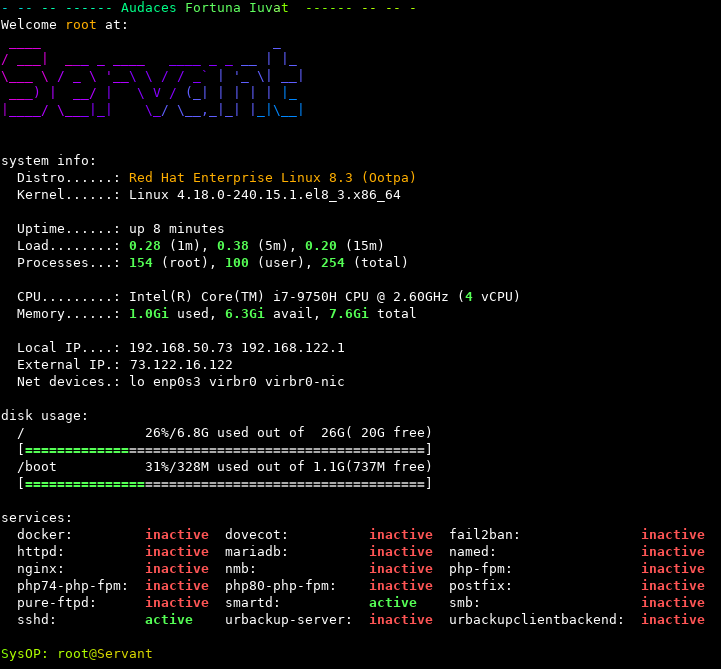The height and width of the screenshot is (669, 721).
Task: Click the 1.0Gi used memory value
Action: coord(149,314)
